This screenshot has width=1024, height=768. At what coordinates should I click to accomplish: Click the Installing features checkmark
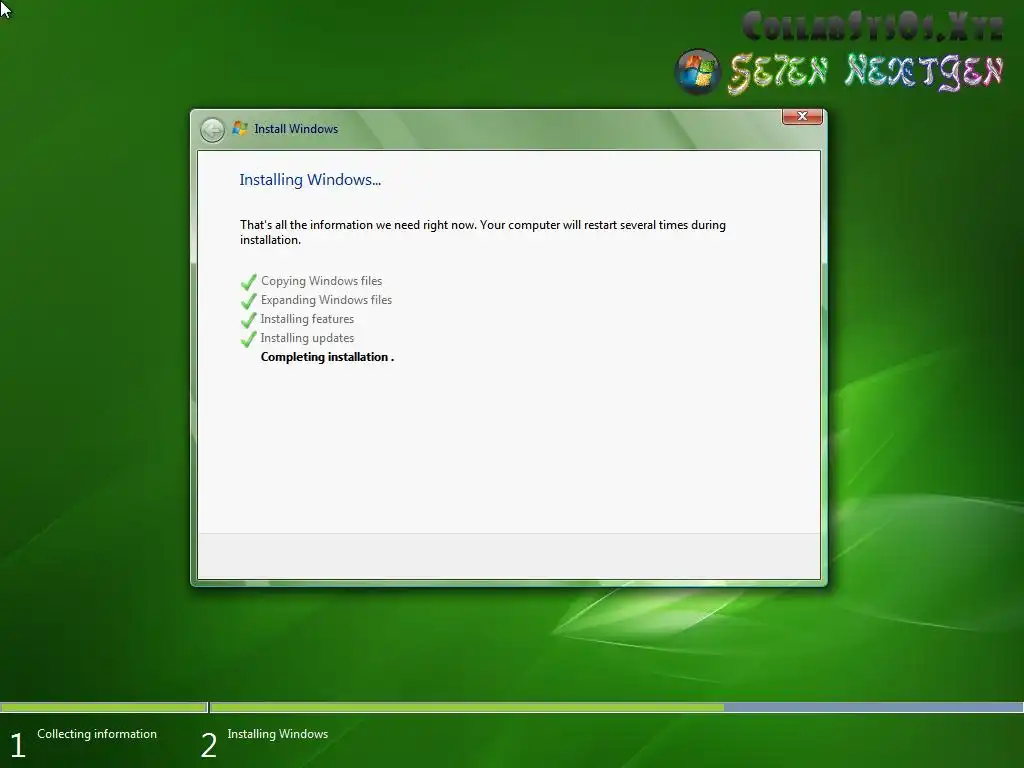(x=248, y=320)
